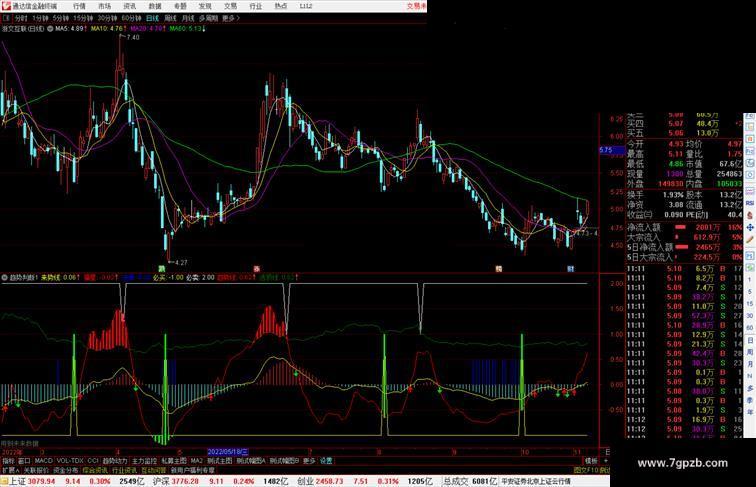The height and width of the screenshot is (487, 756).
Task: Switch to the 15分钟 period
Action: click(83, 18)
